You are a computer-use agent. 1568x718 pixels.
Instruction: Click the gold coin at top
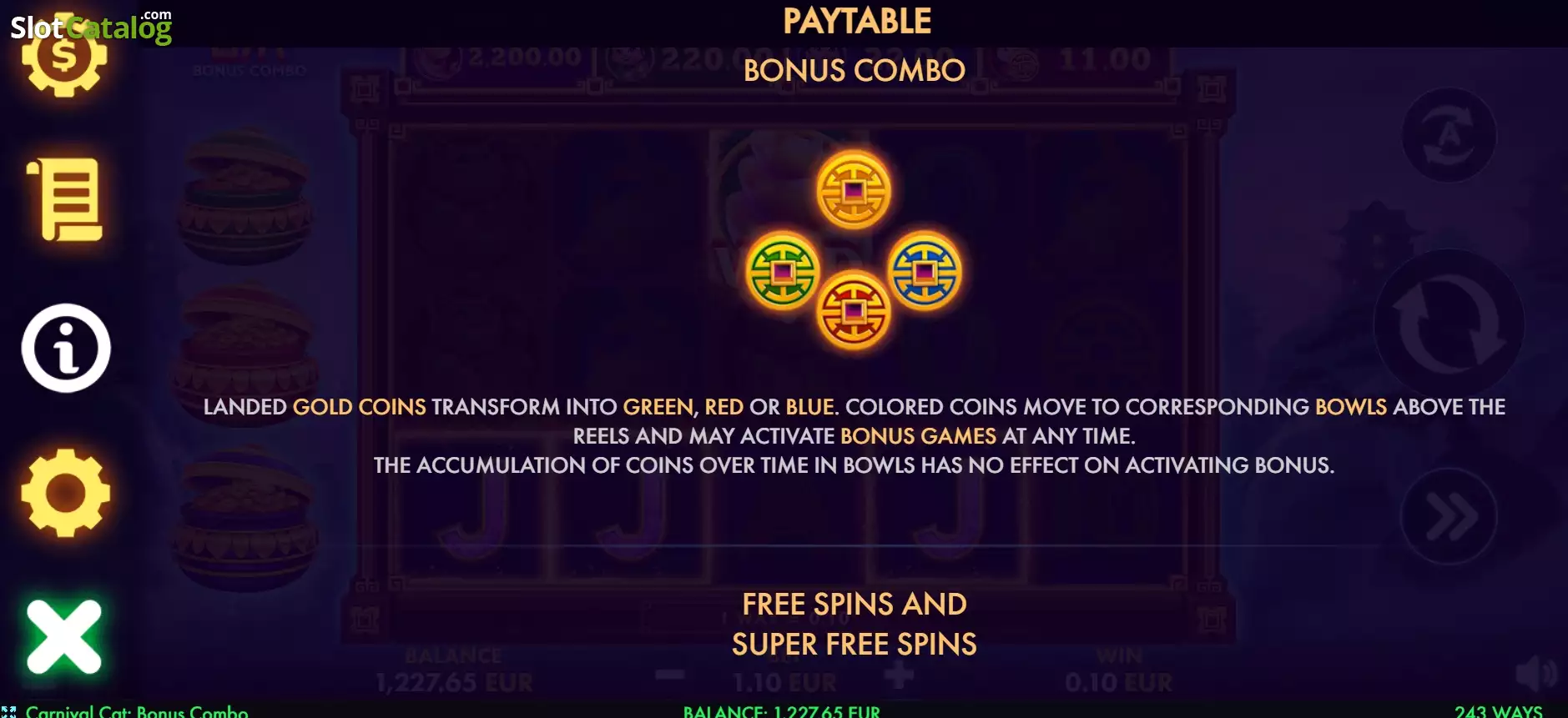854,190
